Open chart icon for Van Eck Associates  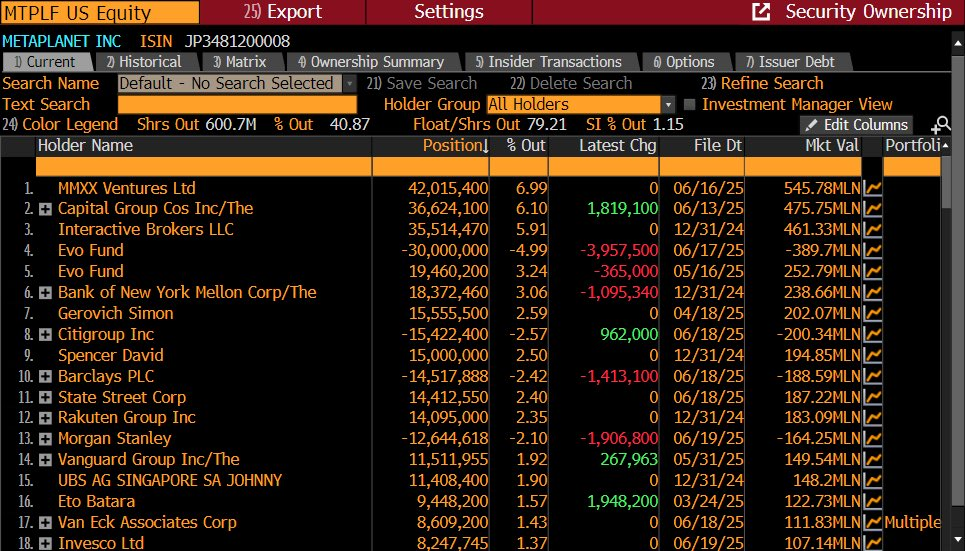click(x=872, y=522)
